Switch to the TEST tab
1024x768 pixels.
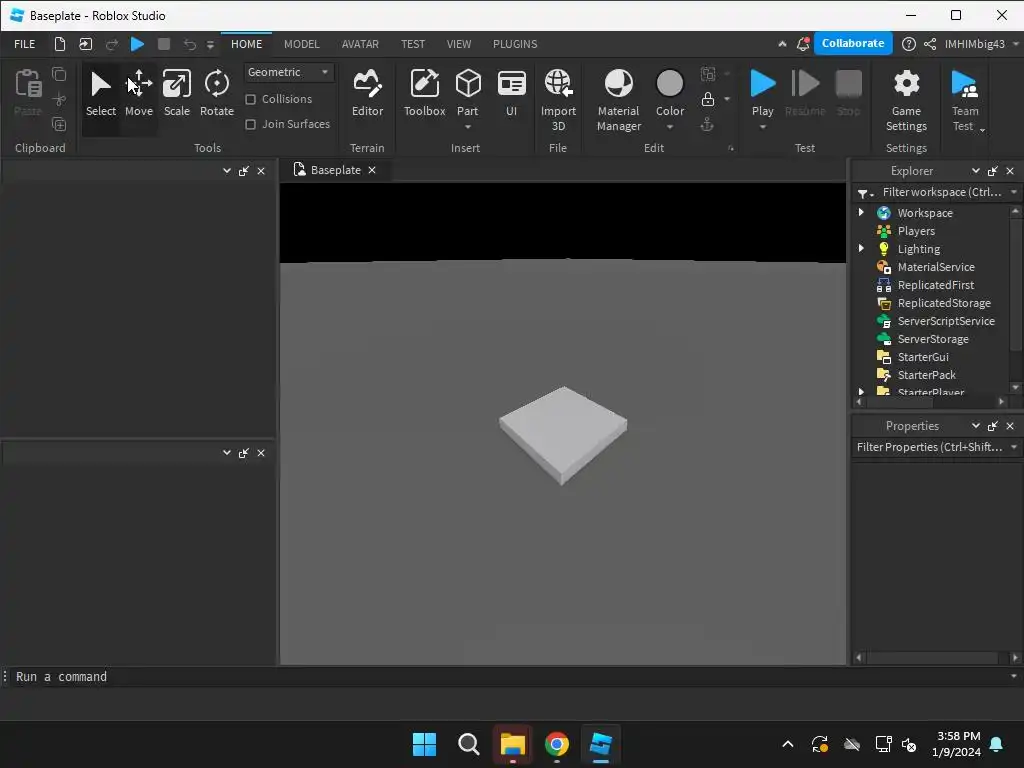pos(413,44)
